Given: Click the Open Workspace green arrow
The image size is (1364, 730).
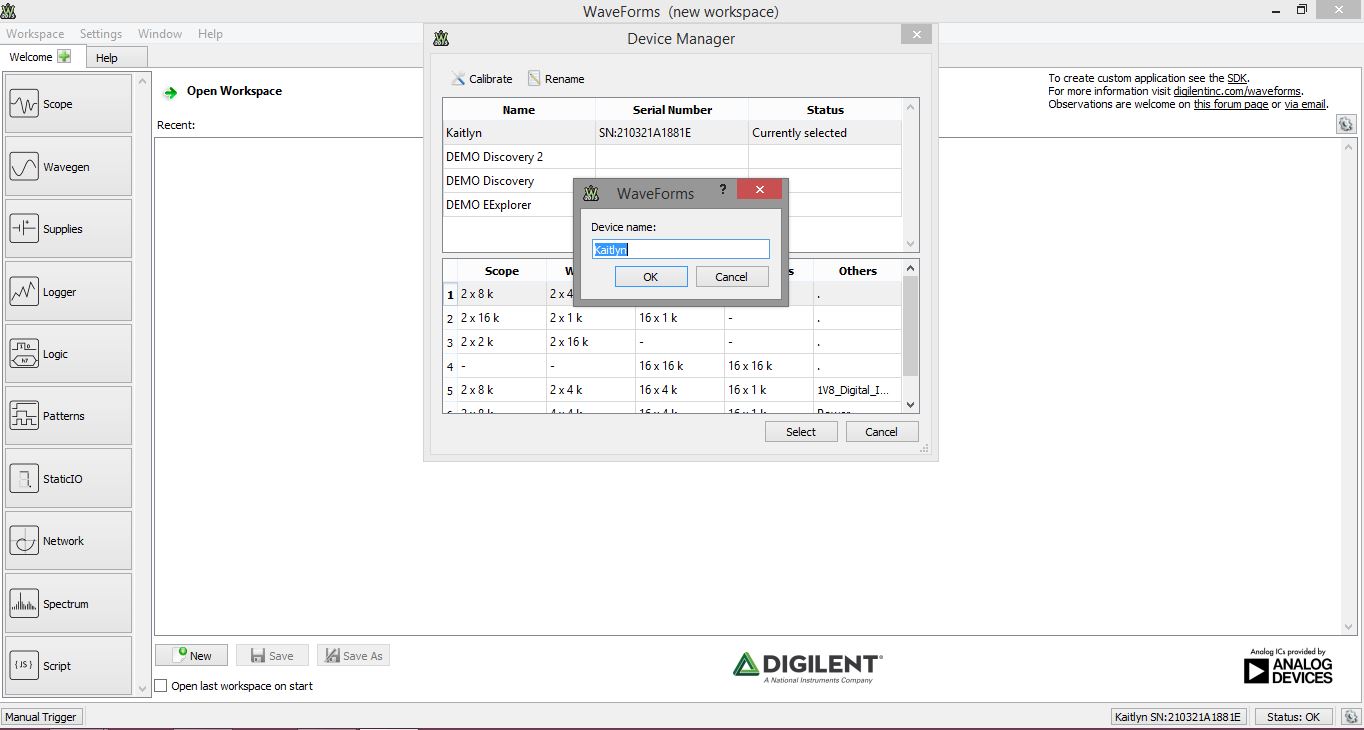Looking at the screenshot, I should (x=170, y=92).
